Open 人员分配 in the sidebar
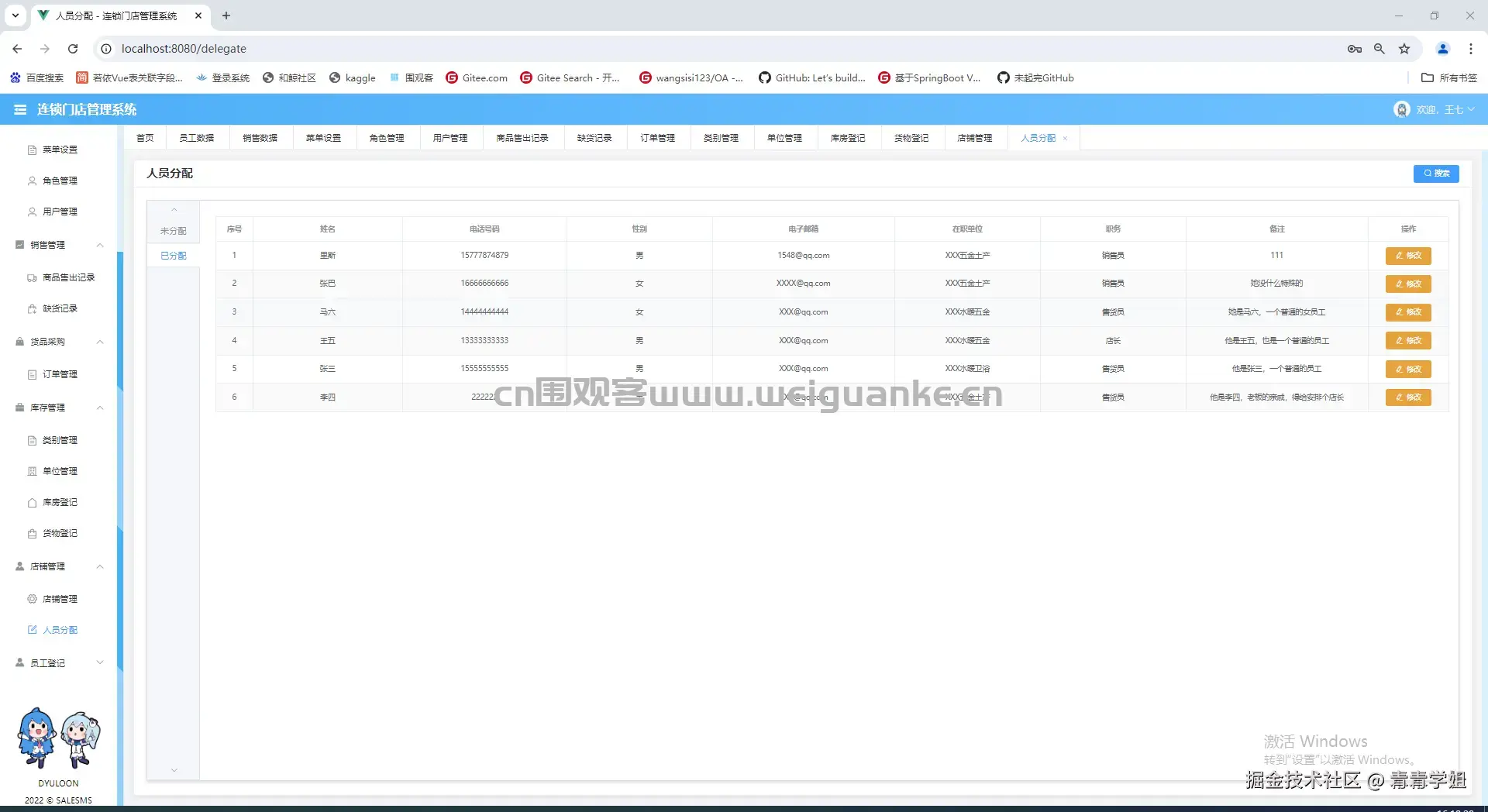 pos(60,630)
